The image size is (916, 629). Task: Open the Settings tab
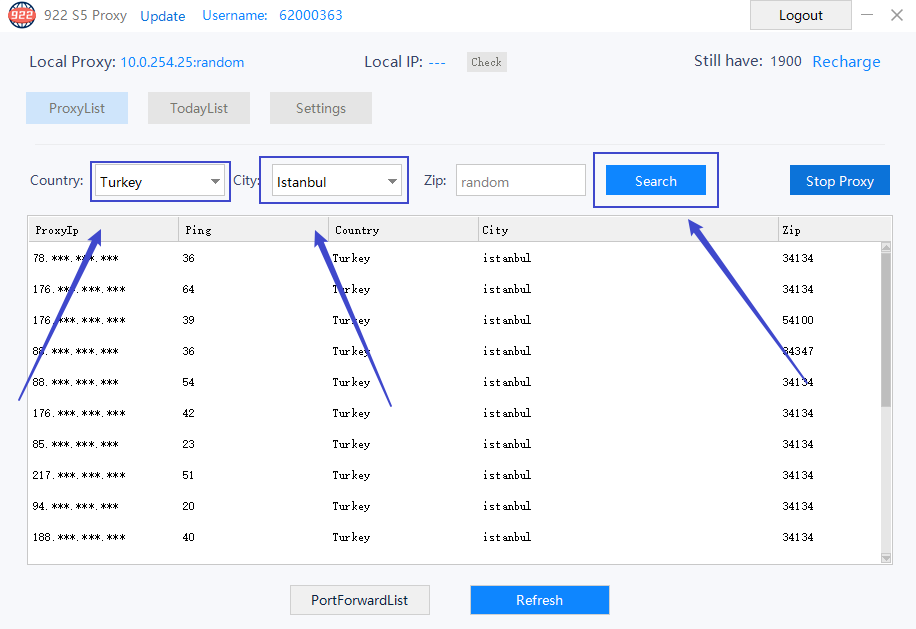pyautogui.click(x=321, y=108)
